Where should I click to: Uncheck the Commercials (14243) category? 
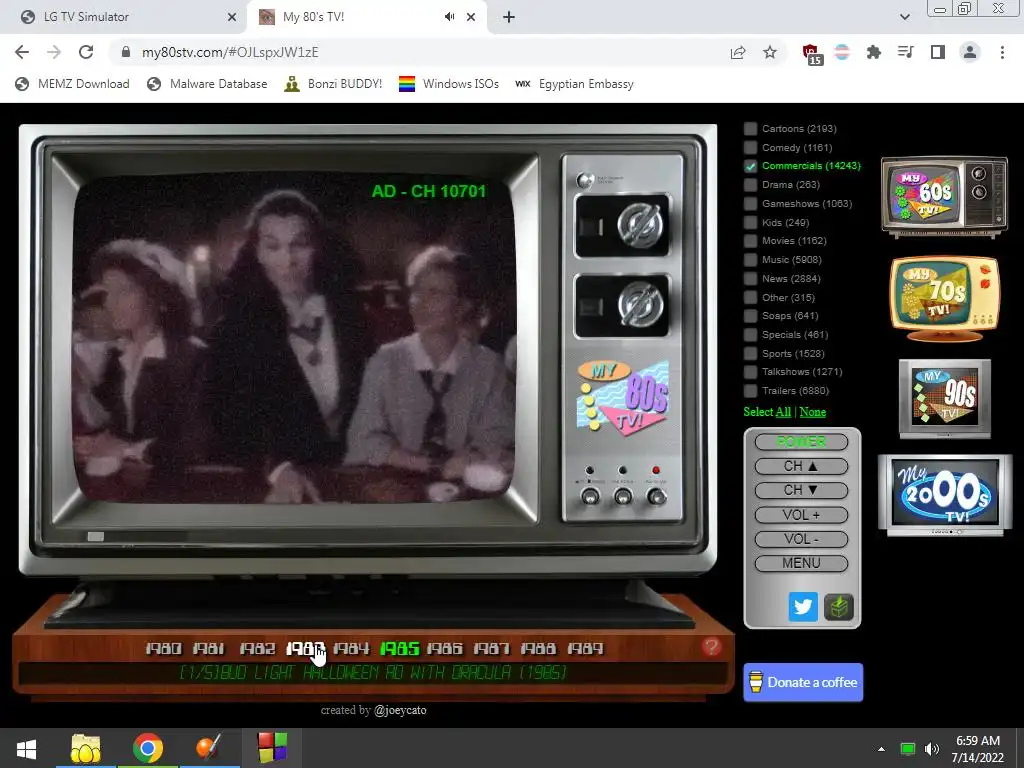tap(751, 166)
